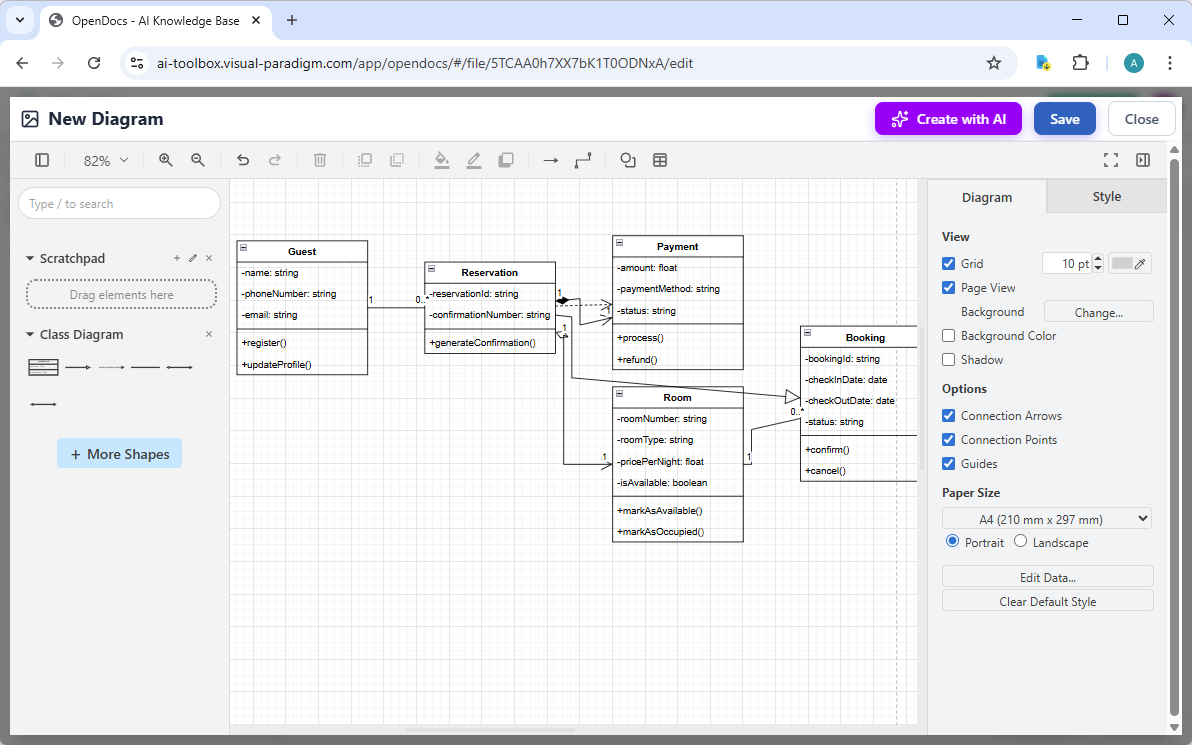Select the line style pen icon
This screenshot has width=1192, height=745.
coord(474,160)
